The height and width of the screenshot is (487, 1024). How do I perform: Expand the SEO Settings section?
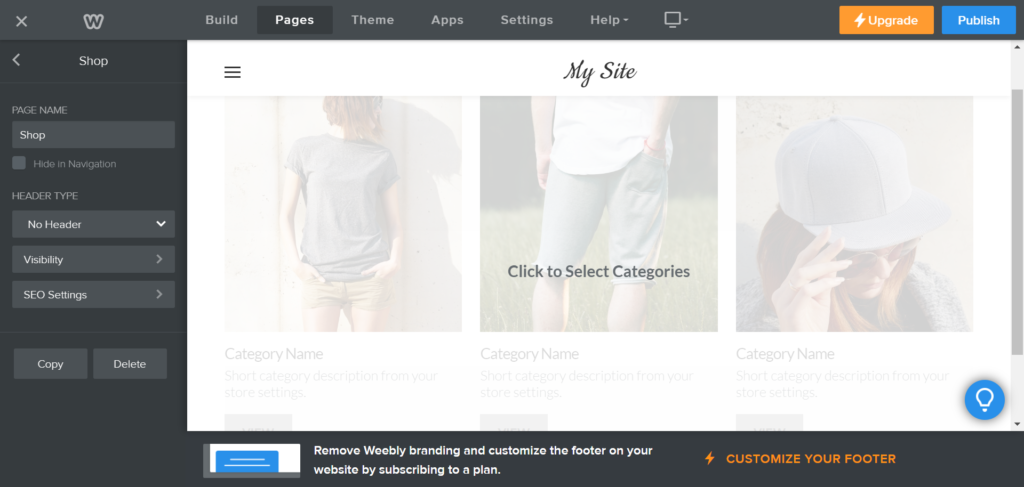click(93, 295)
